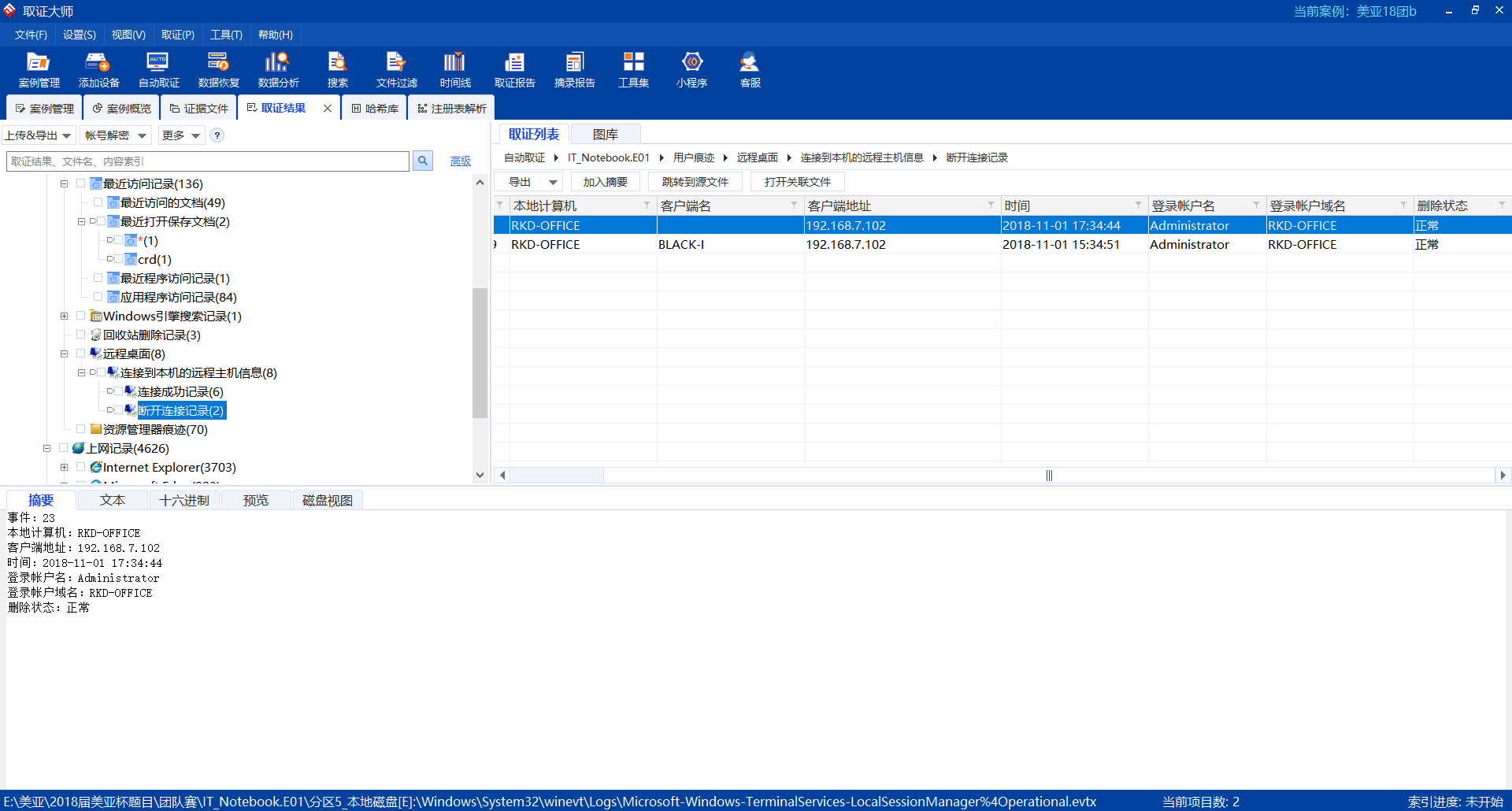Check the 应用程序访问记录(84) checkbox

tap(98, 297)
